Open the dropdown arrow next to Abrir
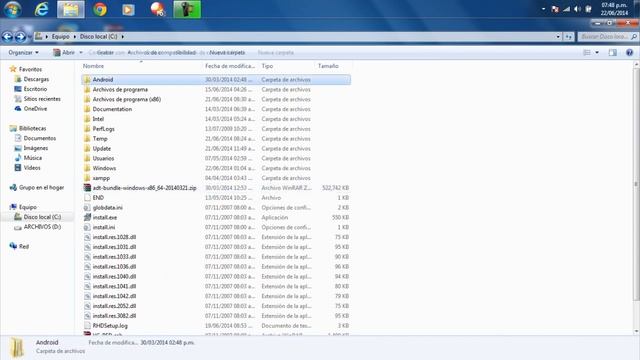Viewport: 640px width, 360px height. coord(81,53)
